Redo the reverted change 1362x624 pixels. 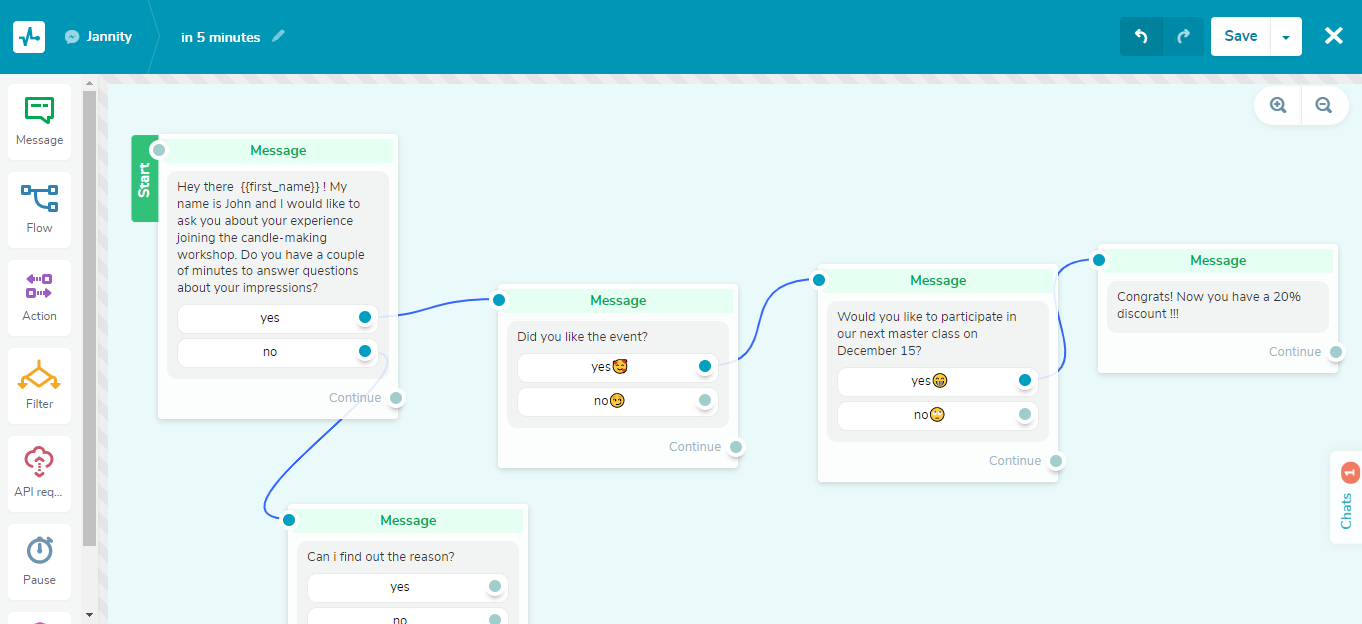[x=1184, y=35]
